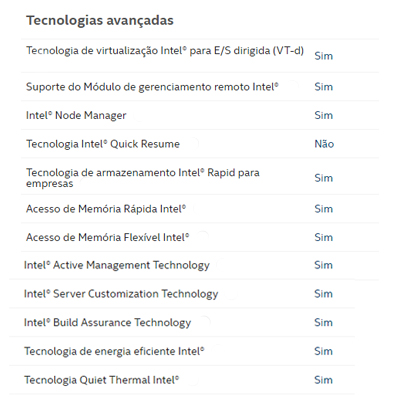This screenshot has height=400, width=400.
Task: Open the Rapid storage technology for enterprises entry
Action: point(143,178)
